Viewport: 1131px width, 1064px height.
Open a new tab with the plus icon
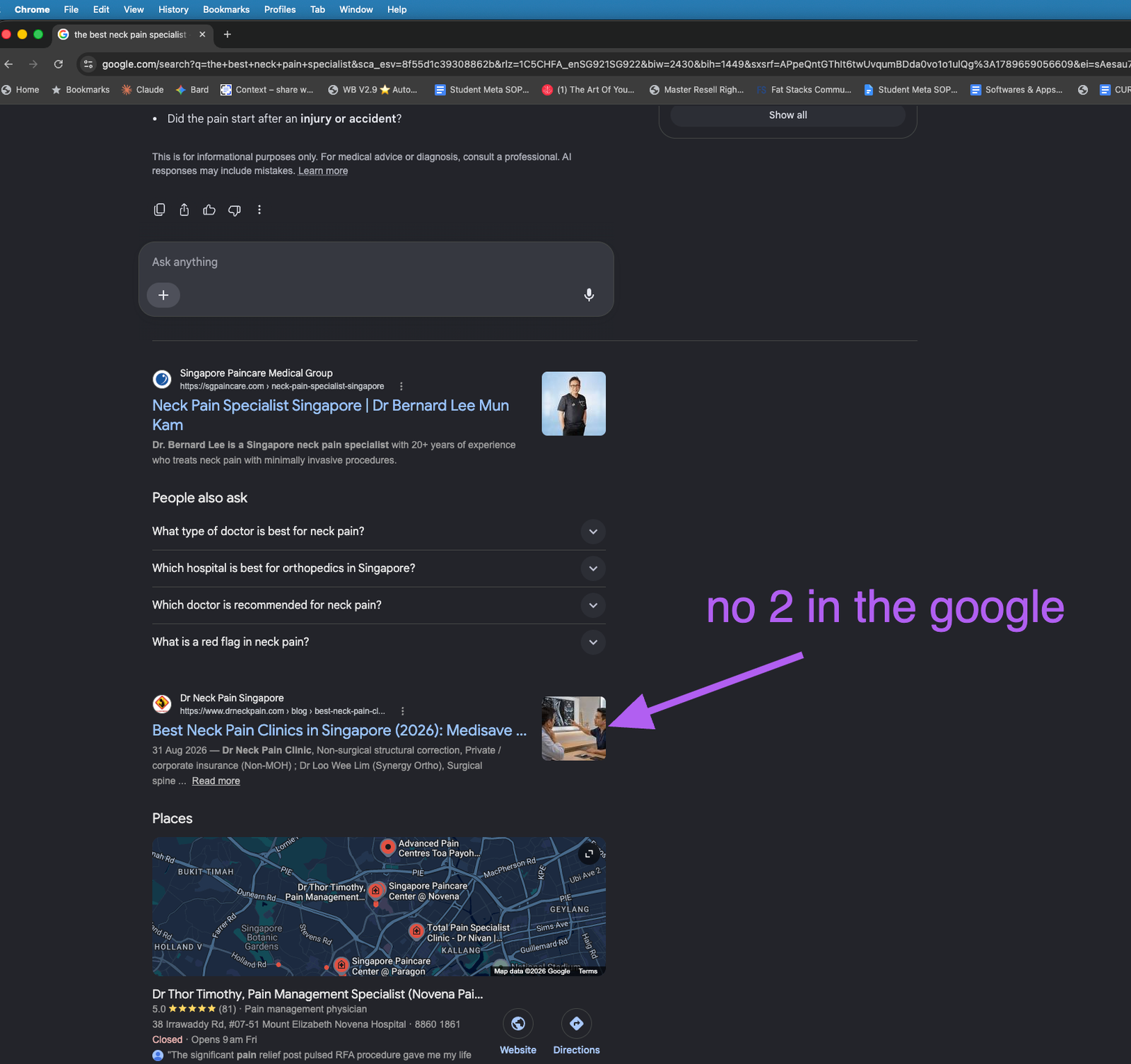pyautogui.click(x=228, y=35)
